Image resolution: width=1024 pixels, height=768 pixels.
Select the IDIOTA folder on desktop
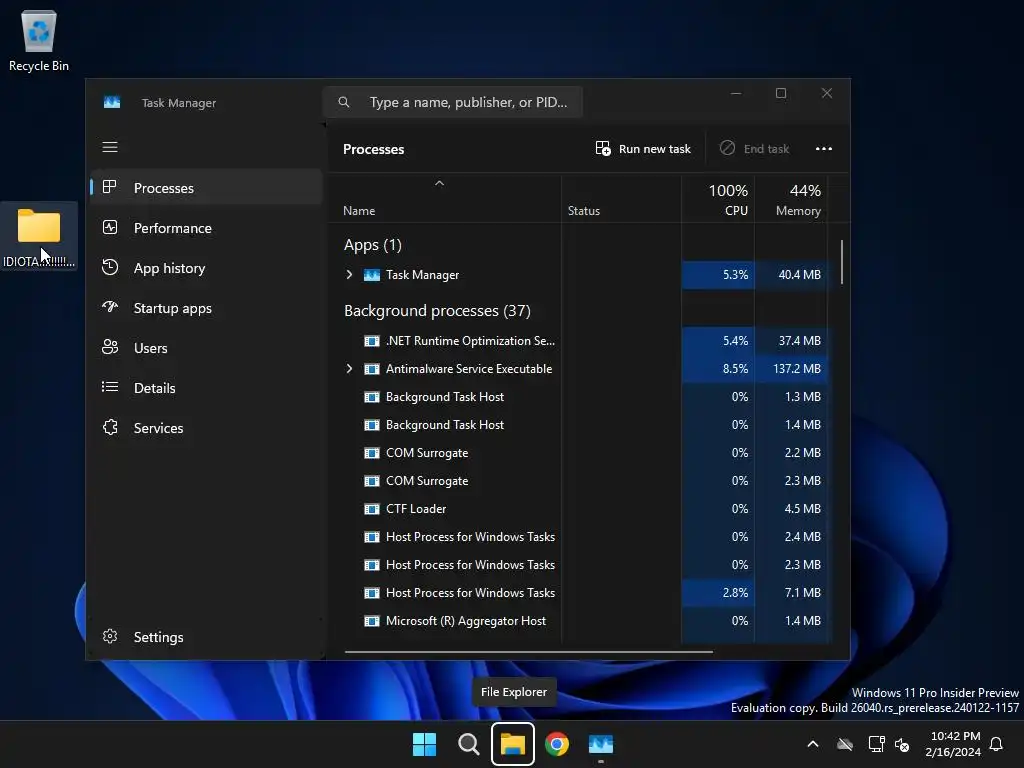point(39,236)
